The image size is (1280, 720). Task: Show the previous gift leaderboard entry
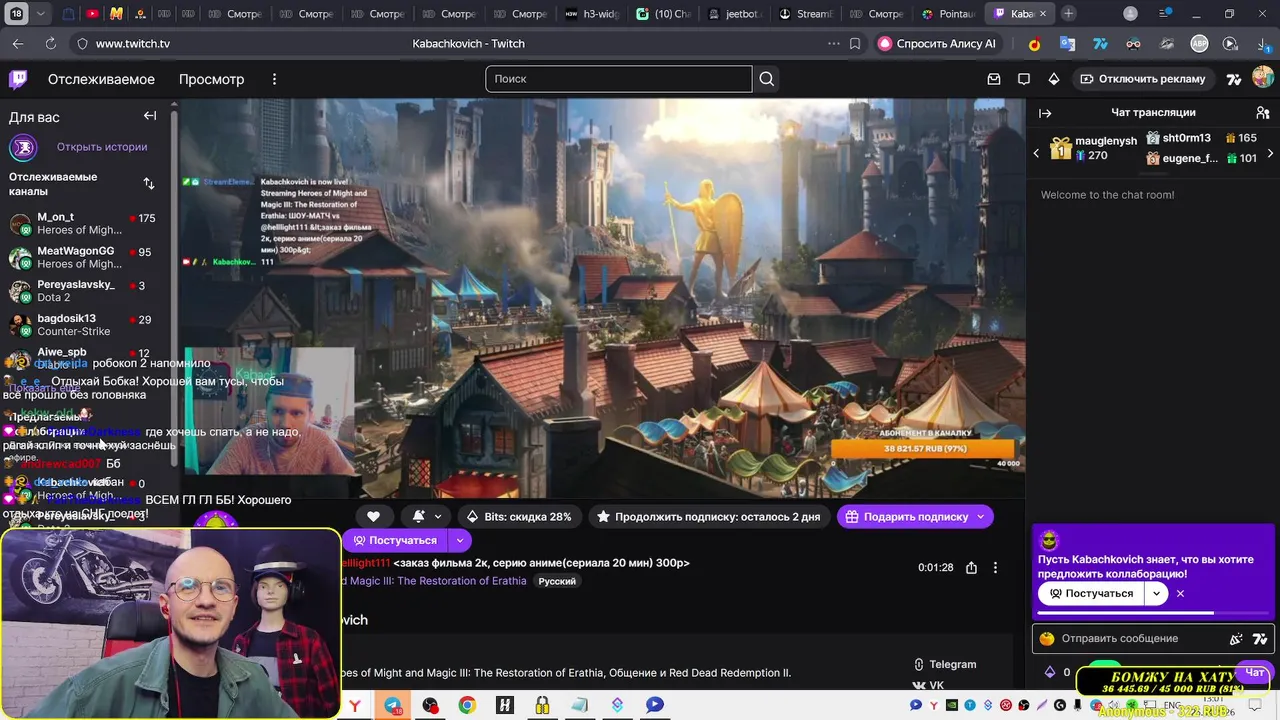coord(1036,153)
